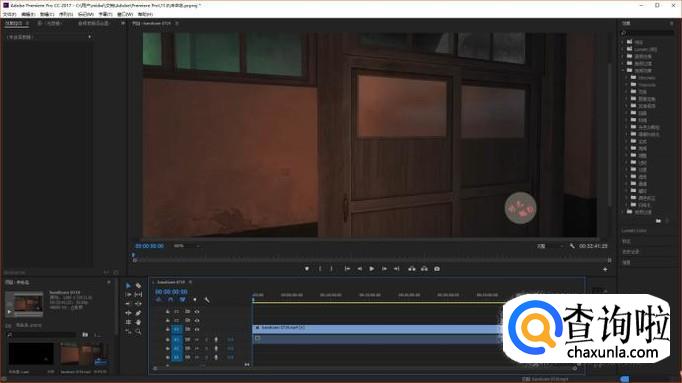Screen dimensions: 682x383
Task: Toggle eye output of topmost video track
Action: point(197,312)
